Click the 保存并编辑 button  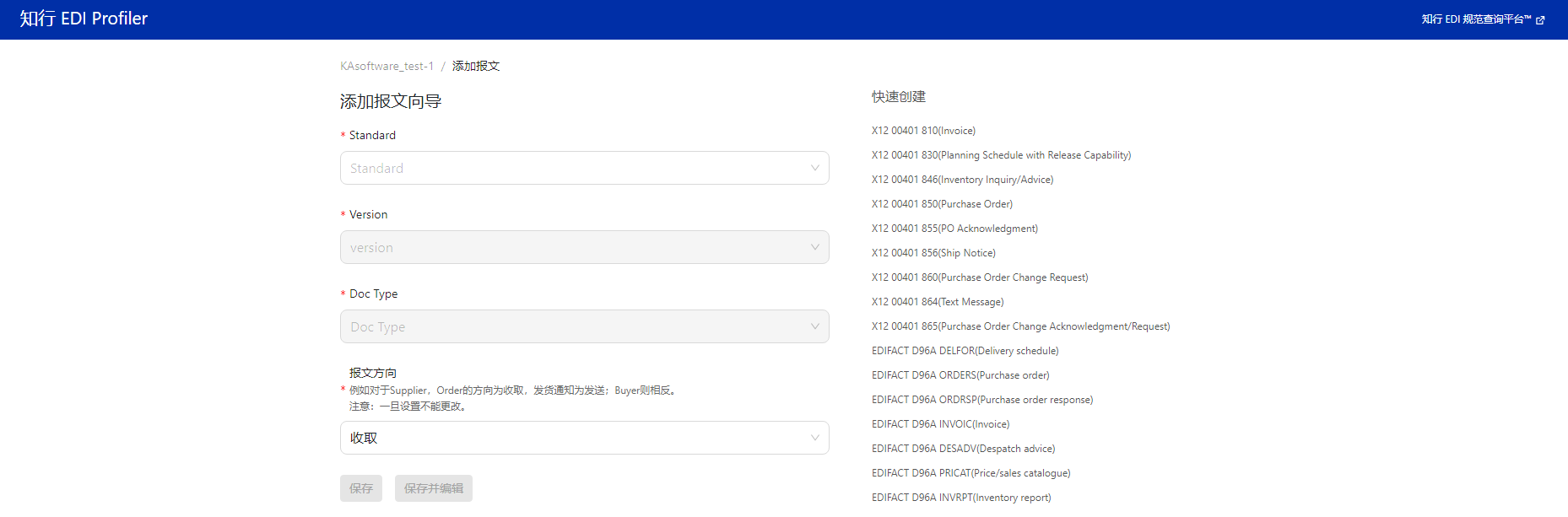point(433,488)
